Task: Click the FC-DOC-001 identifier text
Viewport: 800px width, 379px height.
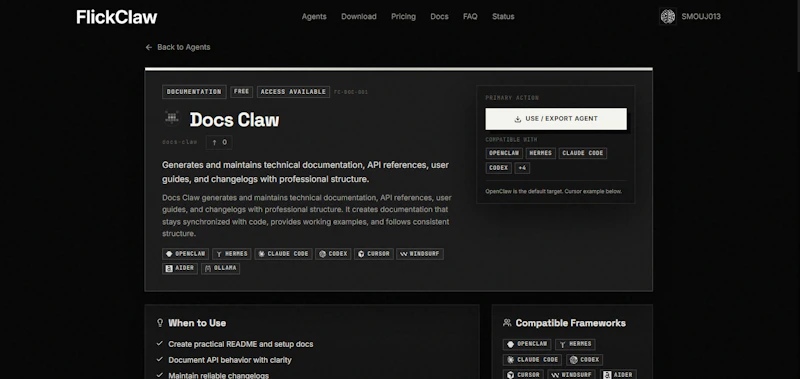Action: pos(351,92)
